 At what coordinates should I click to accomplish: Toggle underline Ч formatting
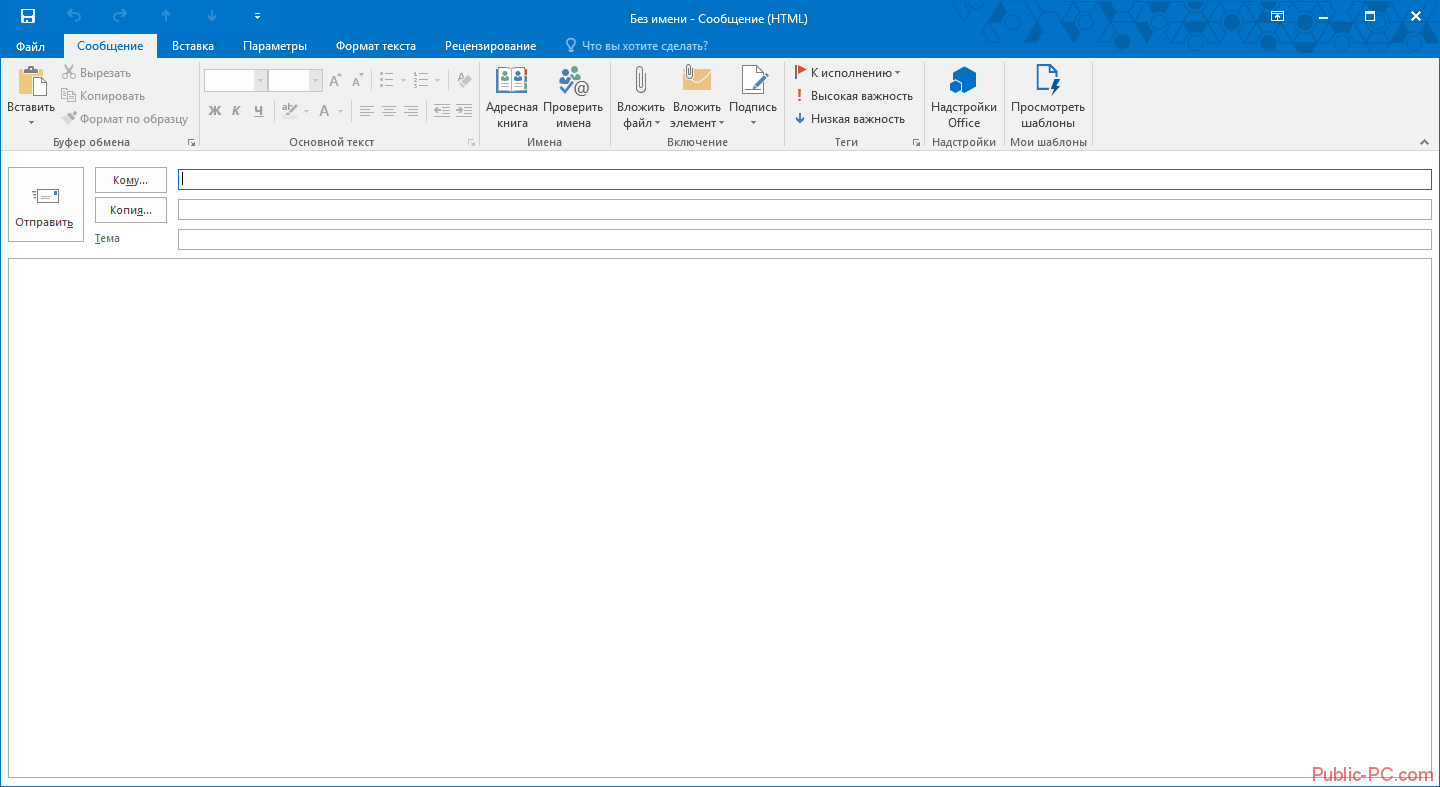(x=258, y=111)
